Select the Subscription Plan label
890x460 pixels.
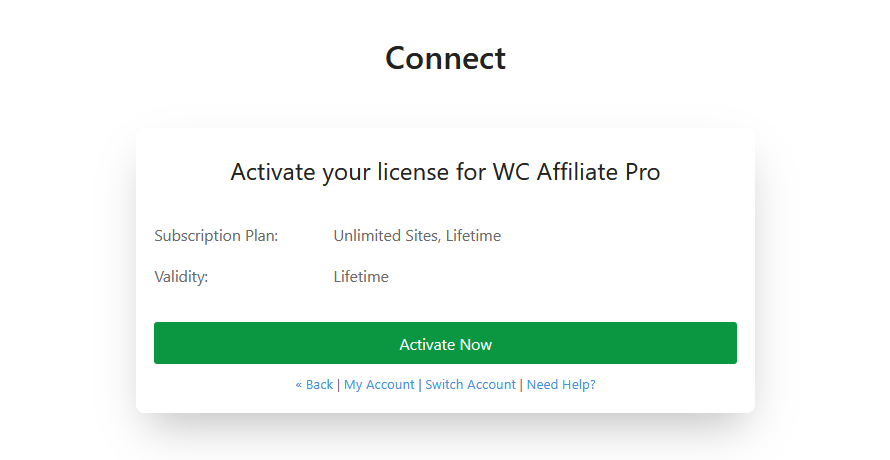[216, 236]
